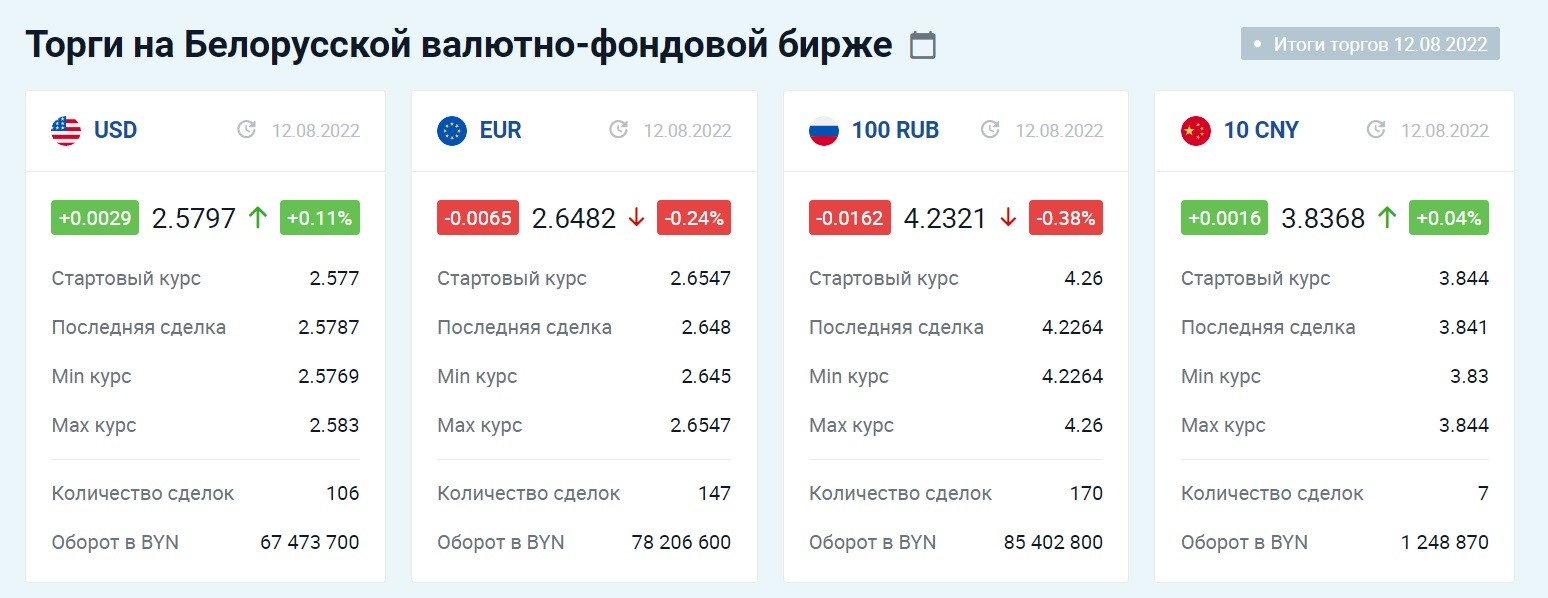Click the history clock icon on EUR card
Screen dimensions: 1548x598
(619, 130)
